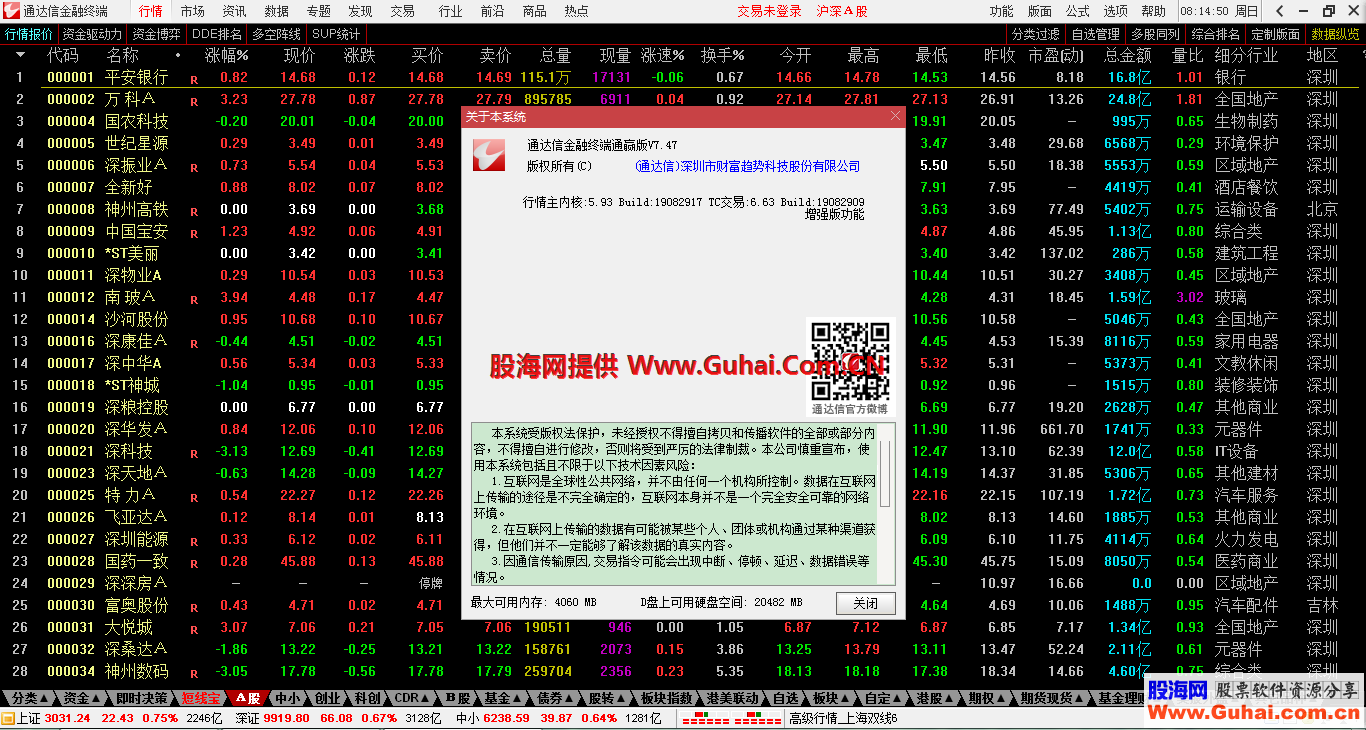This screenshot has height=730, width=1366.
Task: Click the R marker beside 深康佳A
Action: click(194, 343)
